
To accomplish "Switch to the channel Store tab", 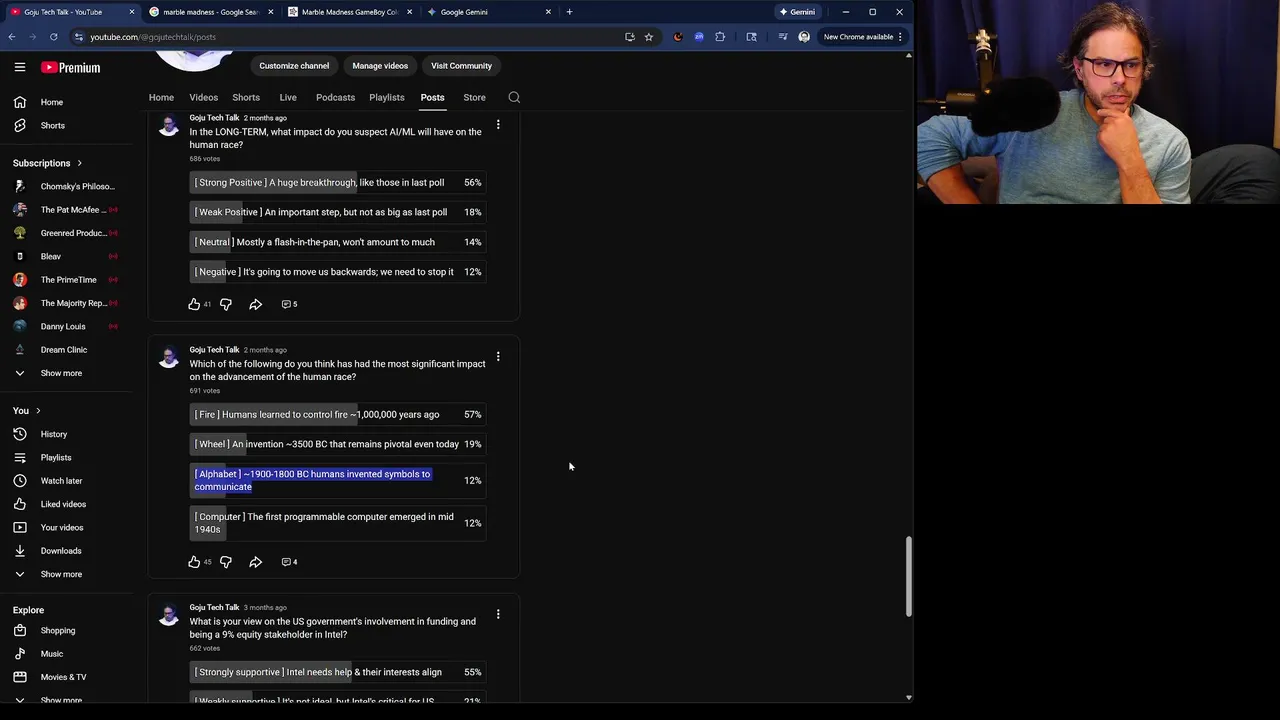I will (474, 98).
